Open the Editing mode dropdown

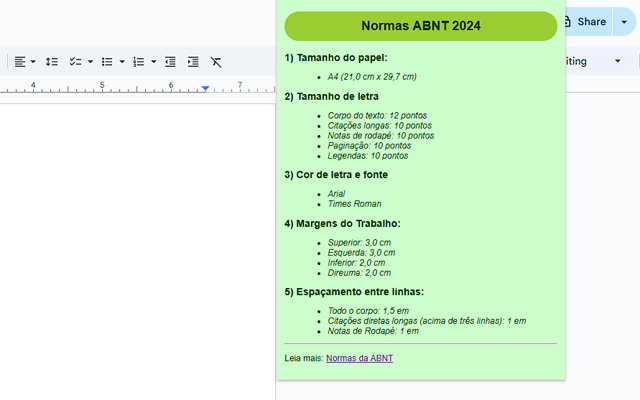click(618, 61)
